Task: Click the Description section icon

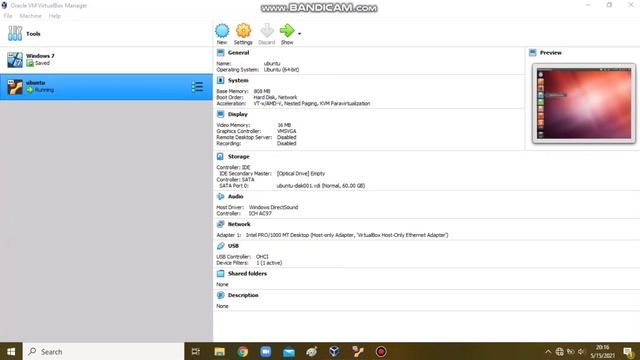Action: coord(220,295)
